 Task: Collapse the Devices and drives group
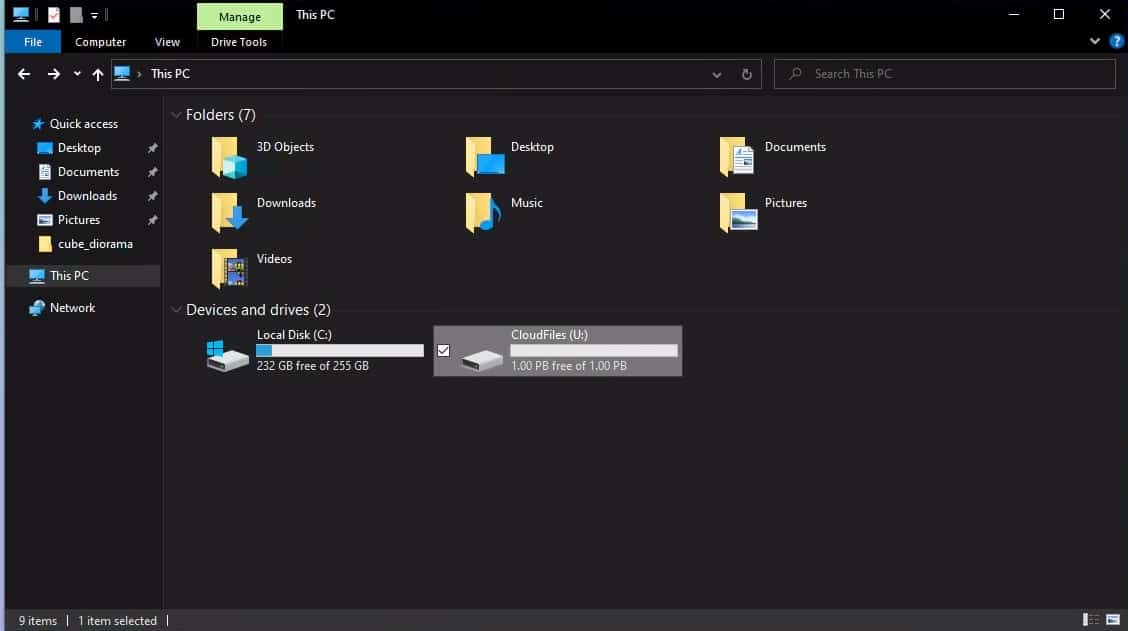(x=176, y=310)
